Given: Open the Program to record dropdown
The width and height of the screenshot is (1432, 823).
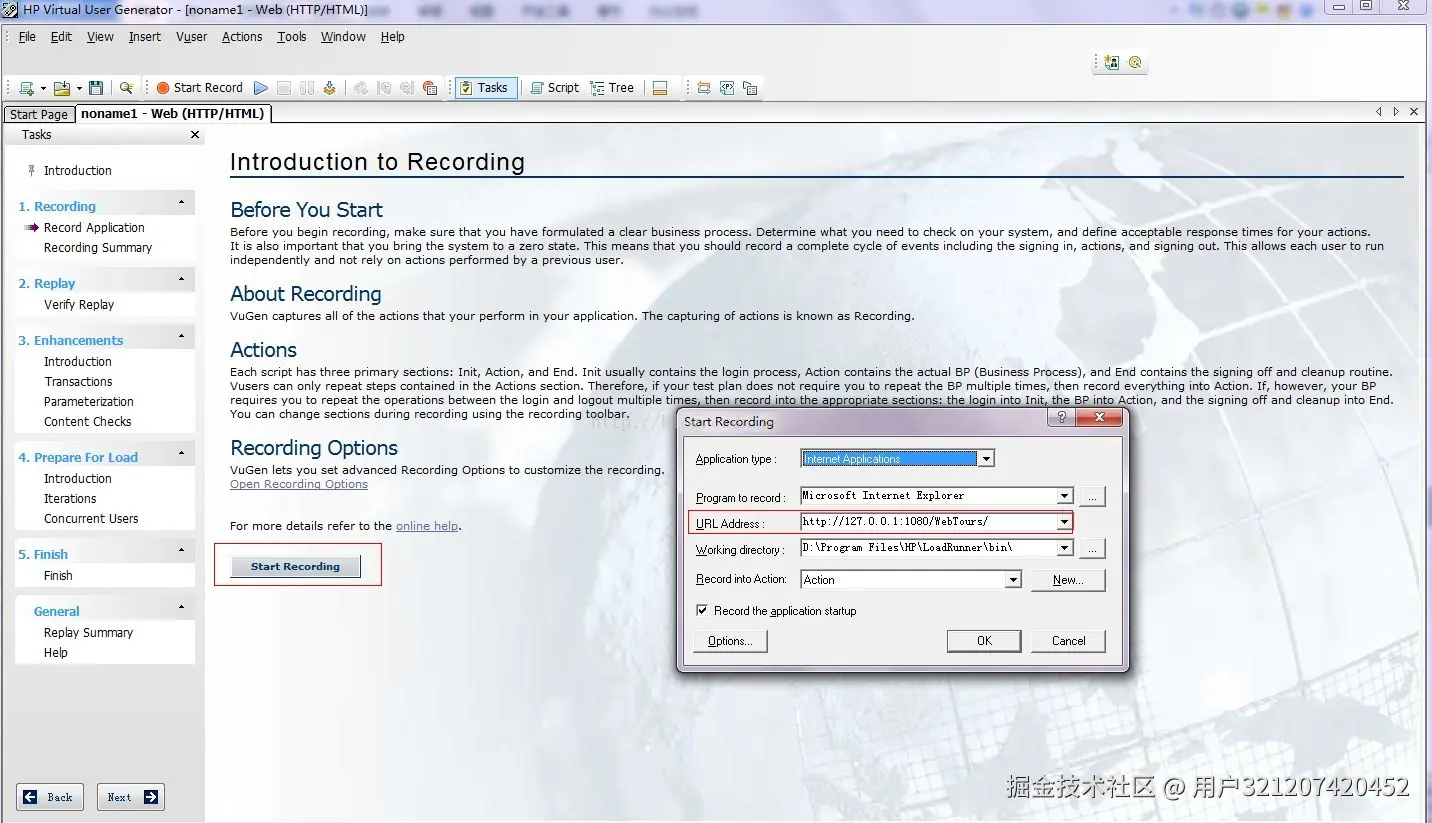Looking at the screenshot, I should (1064, 496).
